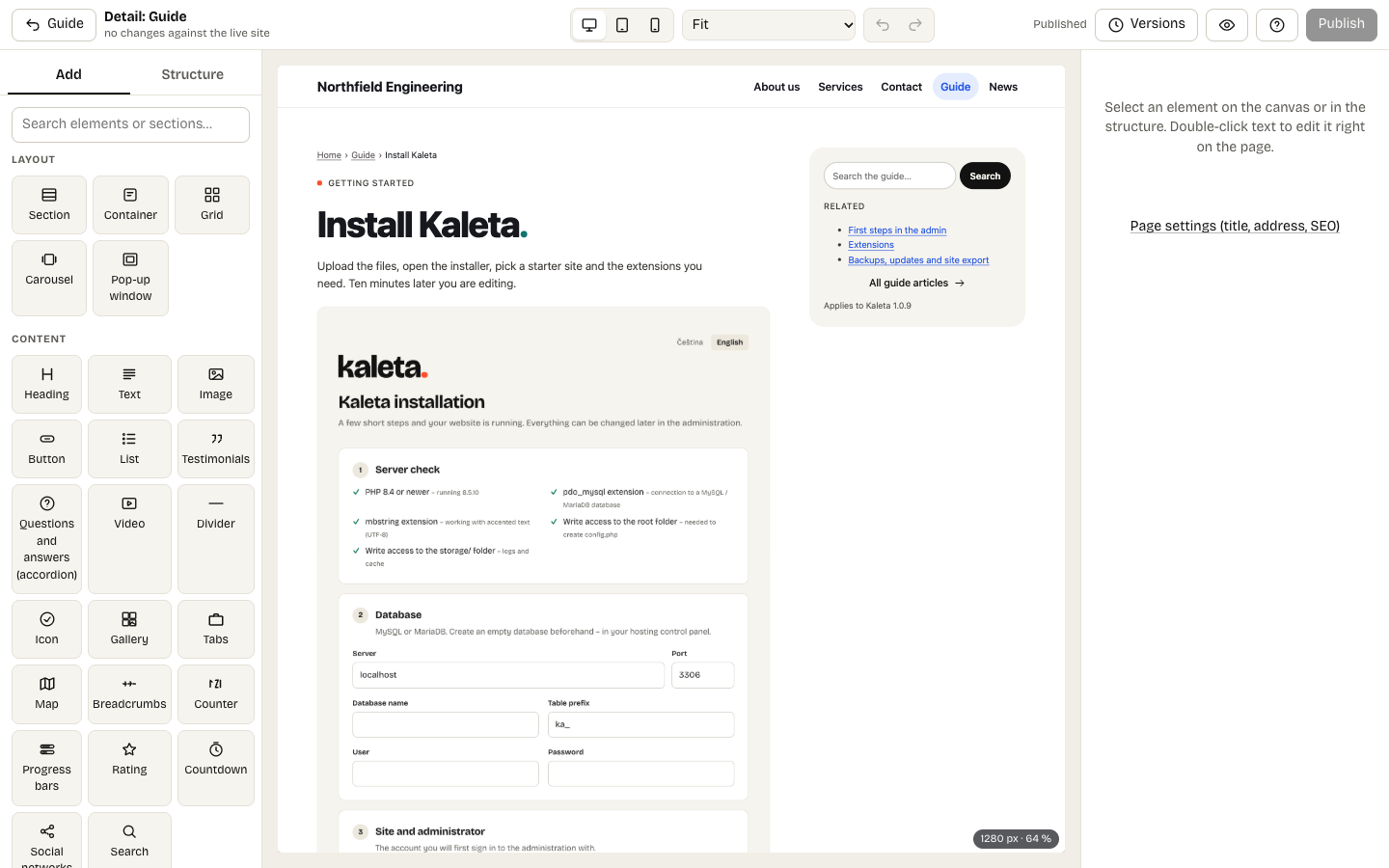Switch to the Structure tab
Viewport: 1389px width, 868px height.
192,74
